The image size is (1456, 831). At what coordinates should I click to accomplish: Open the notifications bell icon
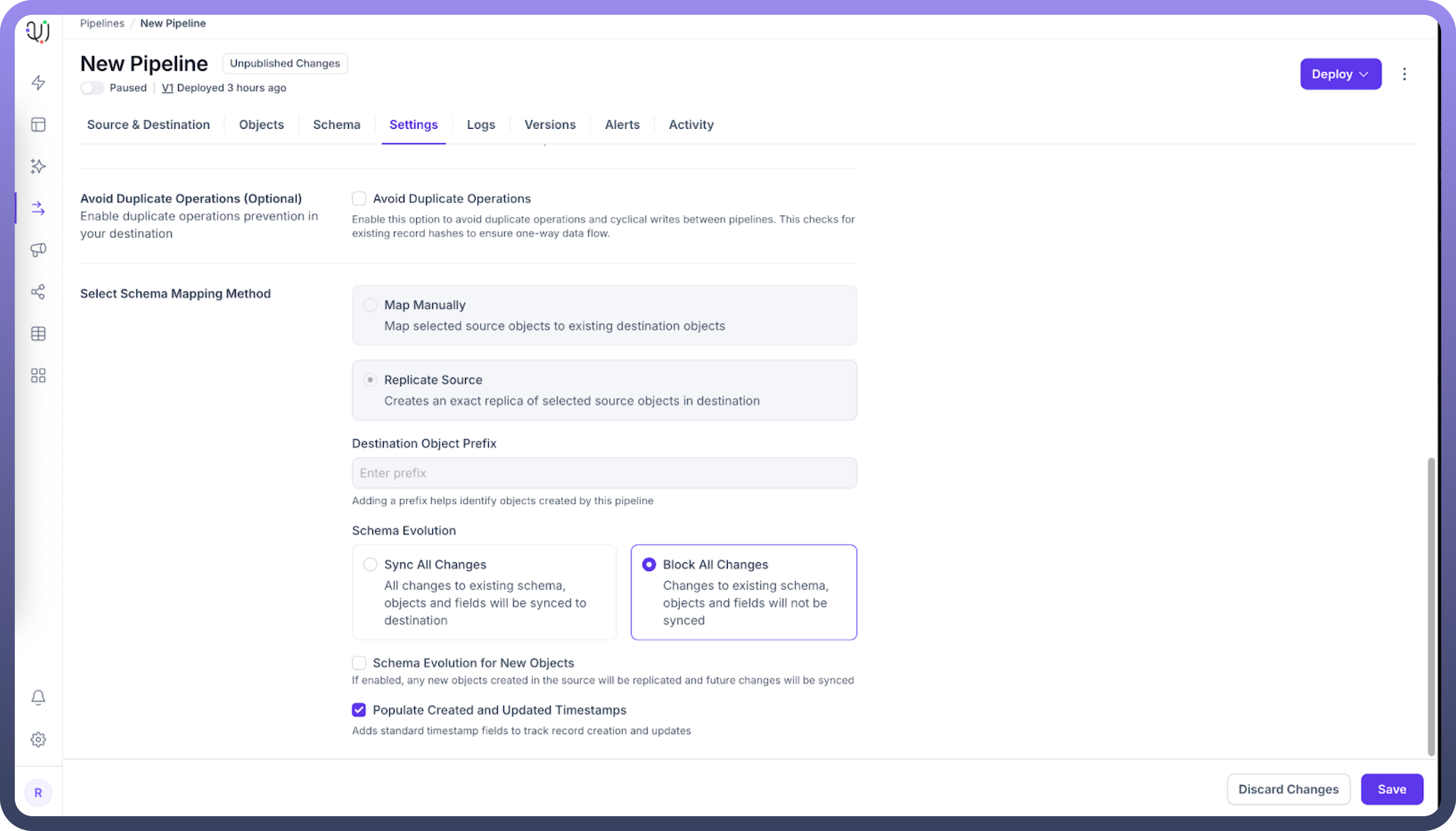coord(38,697)
